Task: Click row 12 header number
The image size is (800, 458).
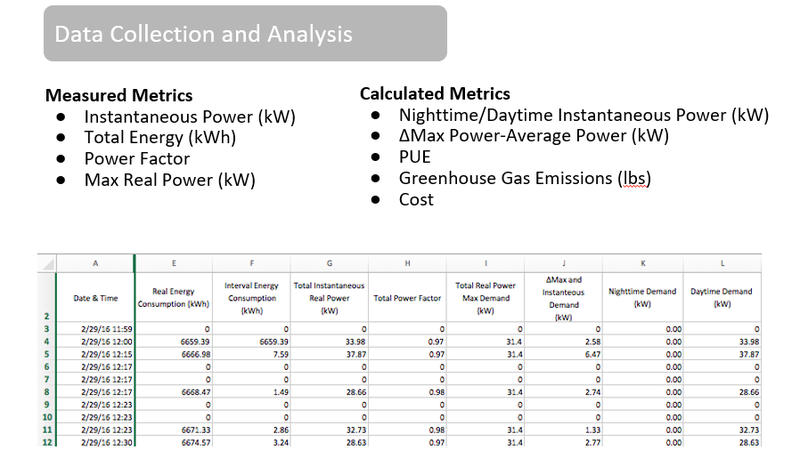Action: click(x=48, y=441)
